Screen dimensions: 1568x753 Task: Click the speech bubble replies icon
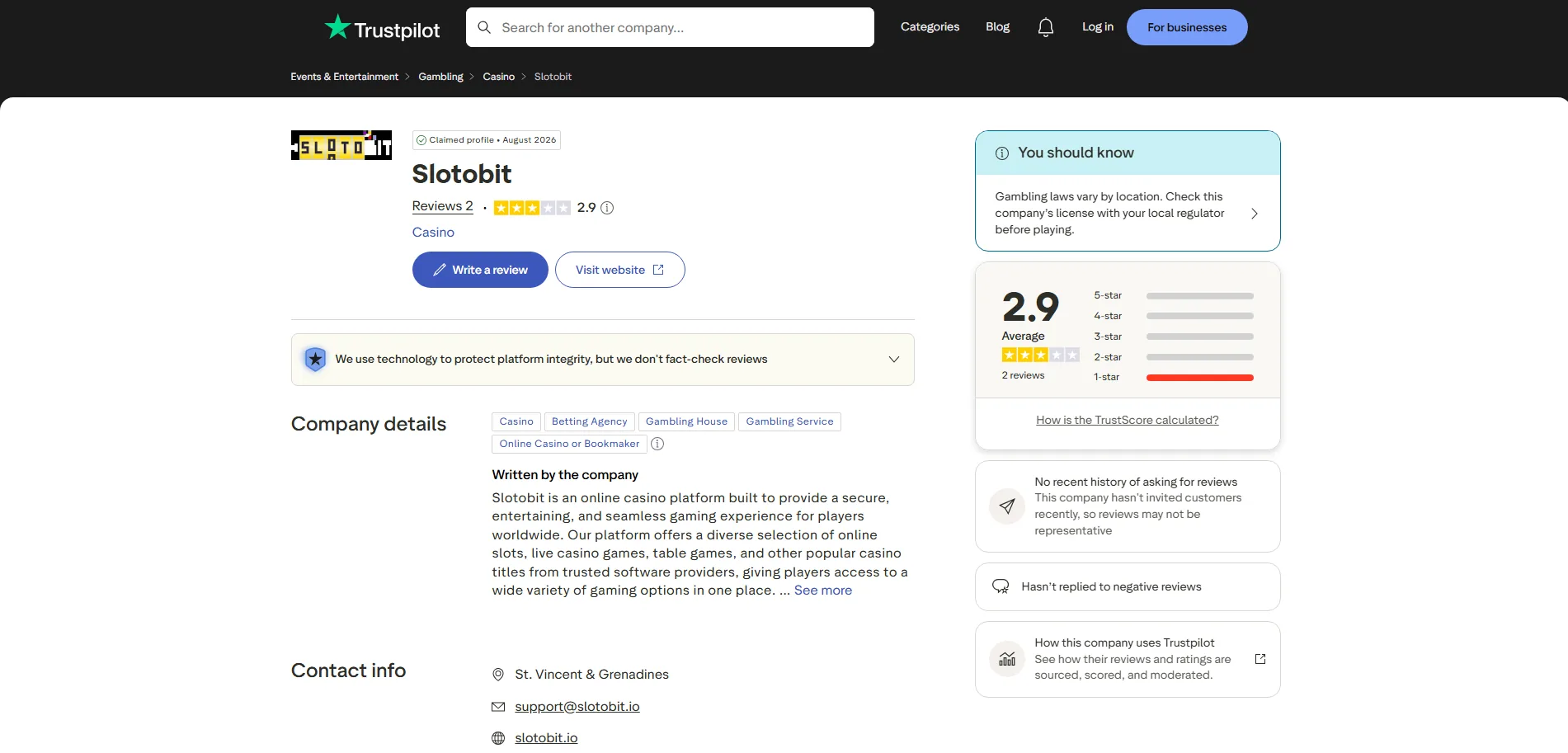coord(1001,586)
